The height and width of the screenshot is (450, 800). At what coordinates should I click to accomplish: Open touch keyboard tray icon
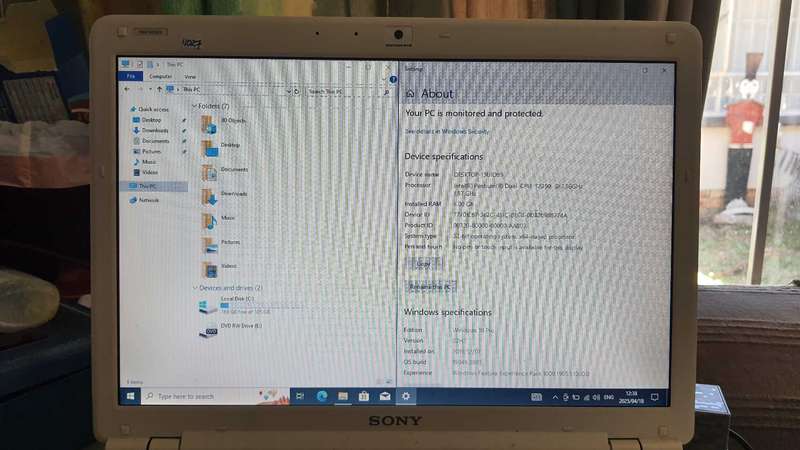click(536, 397)
